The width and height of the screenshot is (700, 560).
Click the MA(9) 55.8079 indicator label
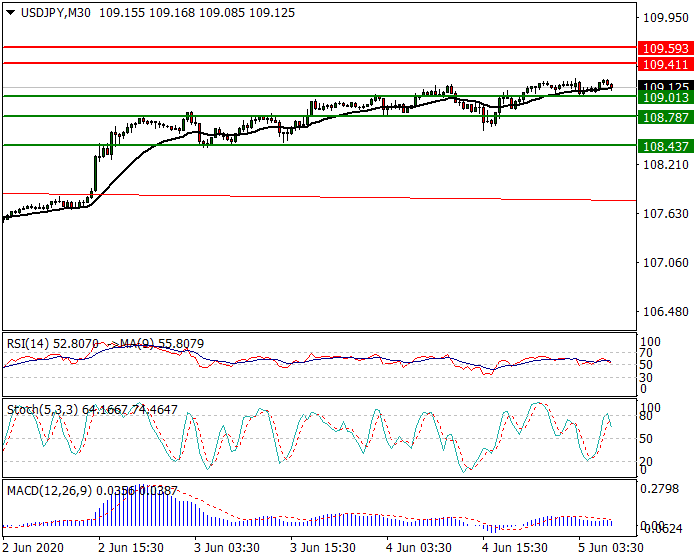(x=162, y=344)
